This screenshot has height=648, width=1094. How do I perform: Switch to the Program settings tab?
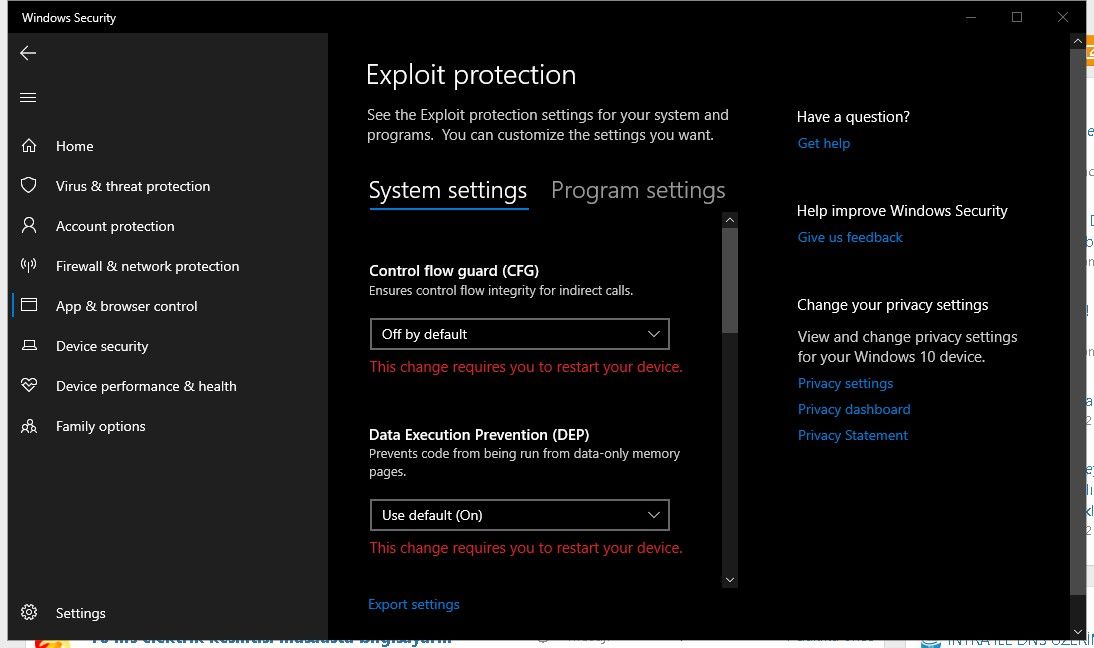tap(638, 190)
